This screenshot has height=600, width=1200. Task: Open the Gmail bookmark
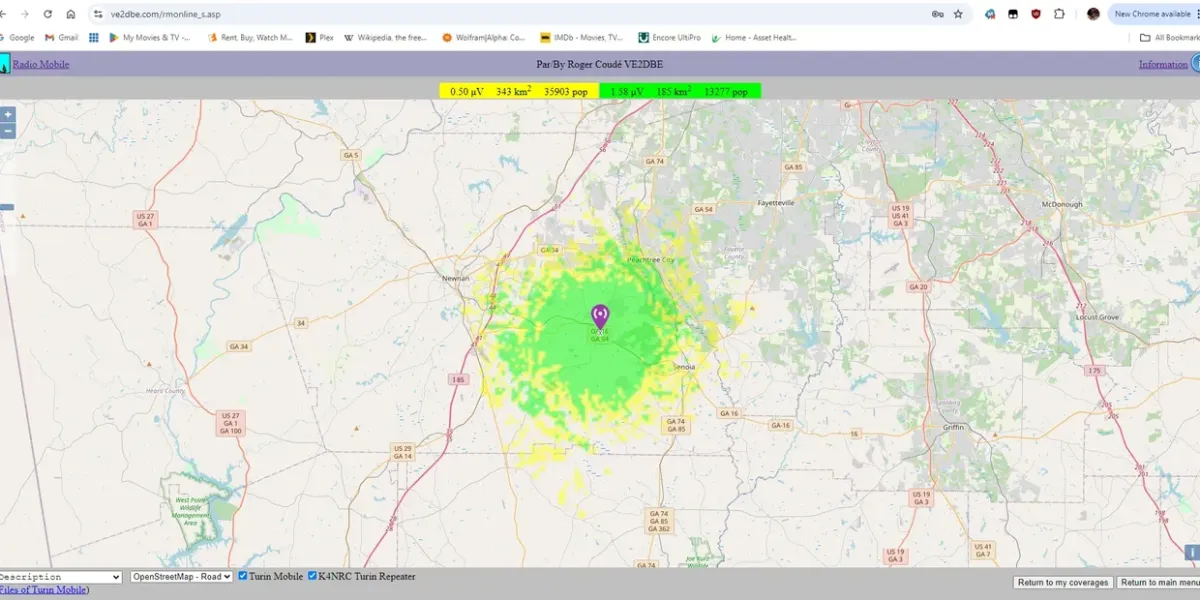(61, 37)
